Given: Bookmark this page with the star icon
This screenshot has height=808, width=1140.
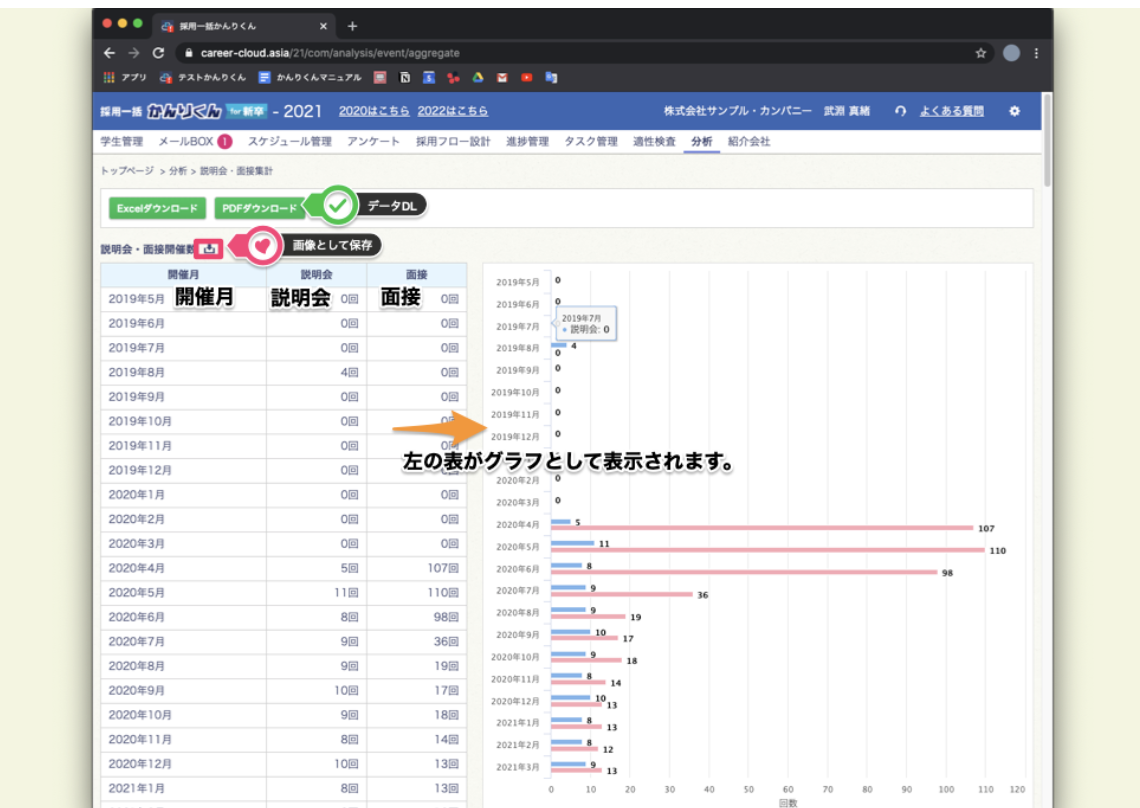Looking at the screenshot, I should 981,52.
